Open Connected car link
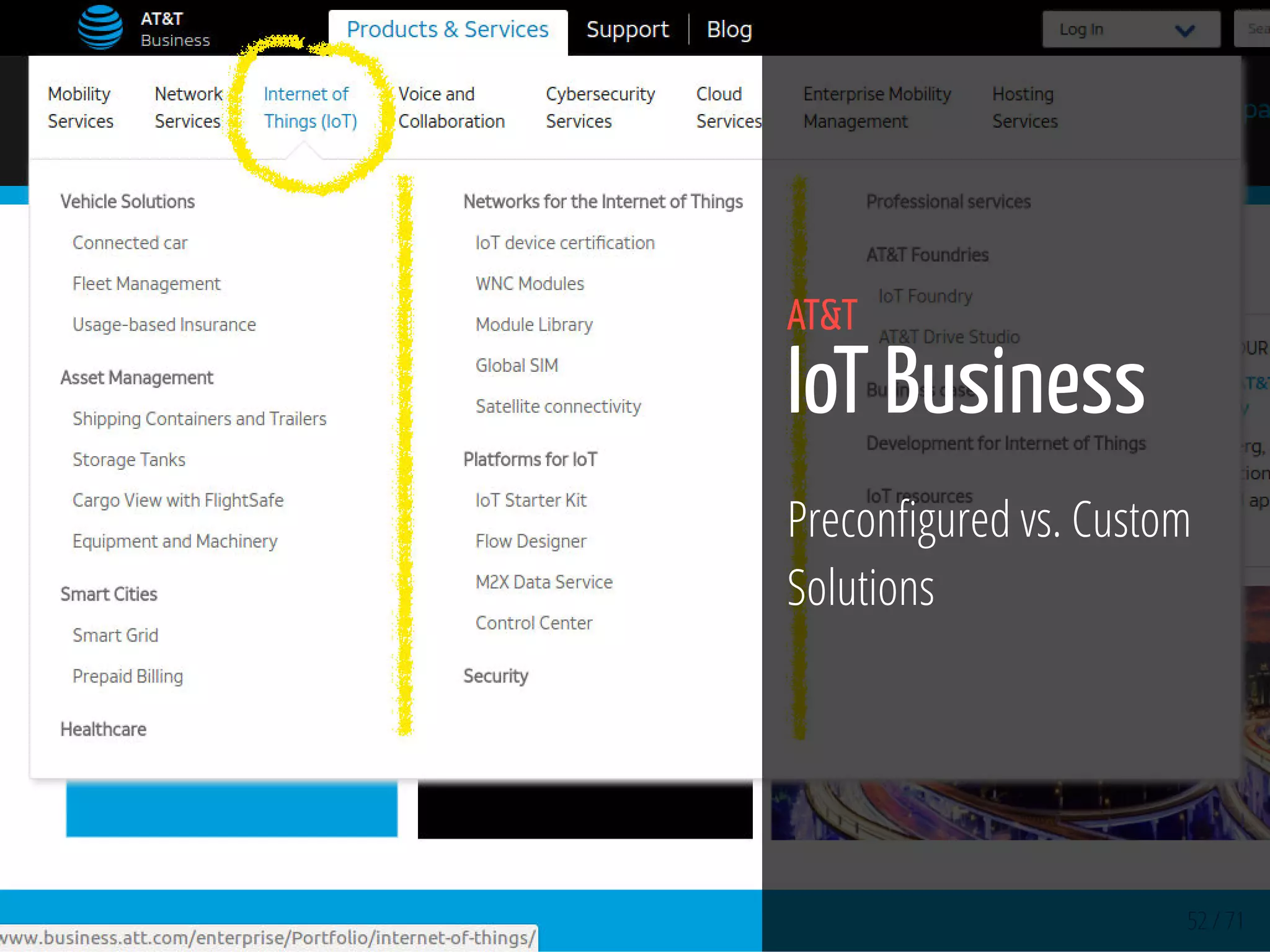The width and height of the screenshot is (1270, 952). (130, 242)
